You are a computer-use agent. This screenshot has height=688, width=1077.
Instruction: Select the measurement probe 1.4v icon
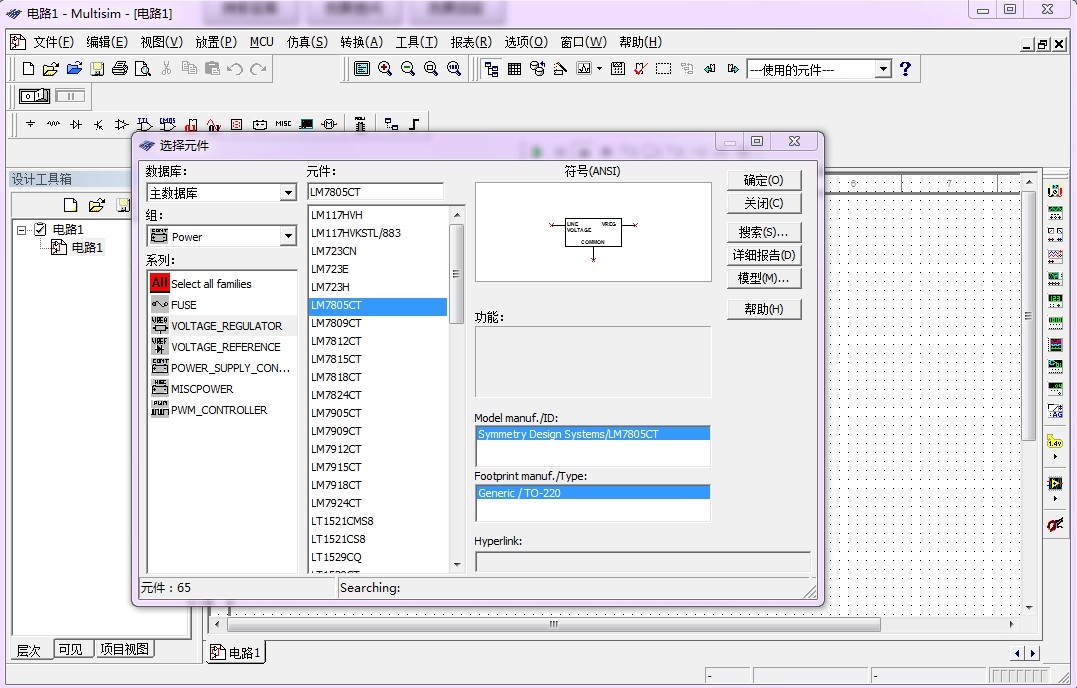click(x=1055, y=442)
